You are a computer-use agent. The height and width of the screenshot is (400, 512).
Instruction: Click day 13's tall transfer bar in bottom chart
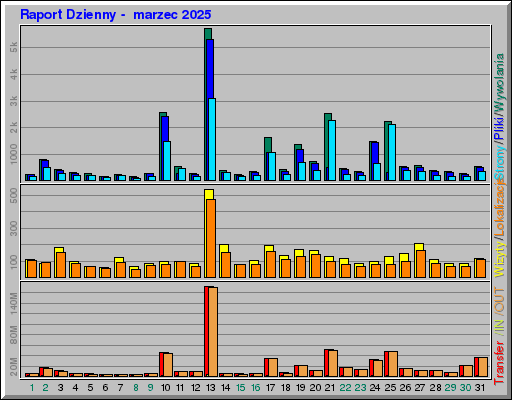pos(213,332)
